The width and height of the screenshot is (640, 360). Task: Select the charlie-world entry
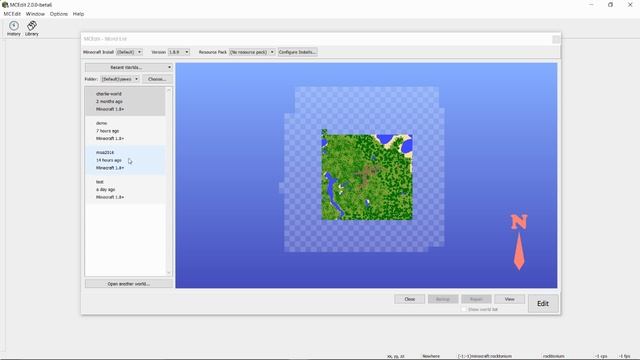pyautogui.click(x=125, y=101)
